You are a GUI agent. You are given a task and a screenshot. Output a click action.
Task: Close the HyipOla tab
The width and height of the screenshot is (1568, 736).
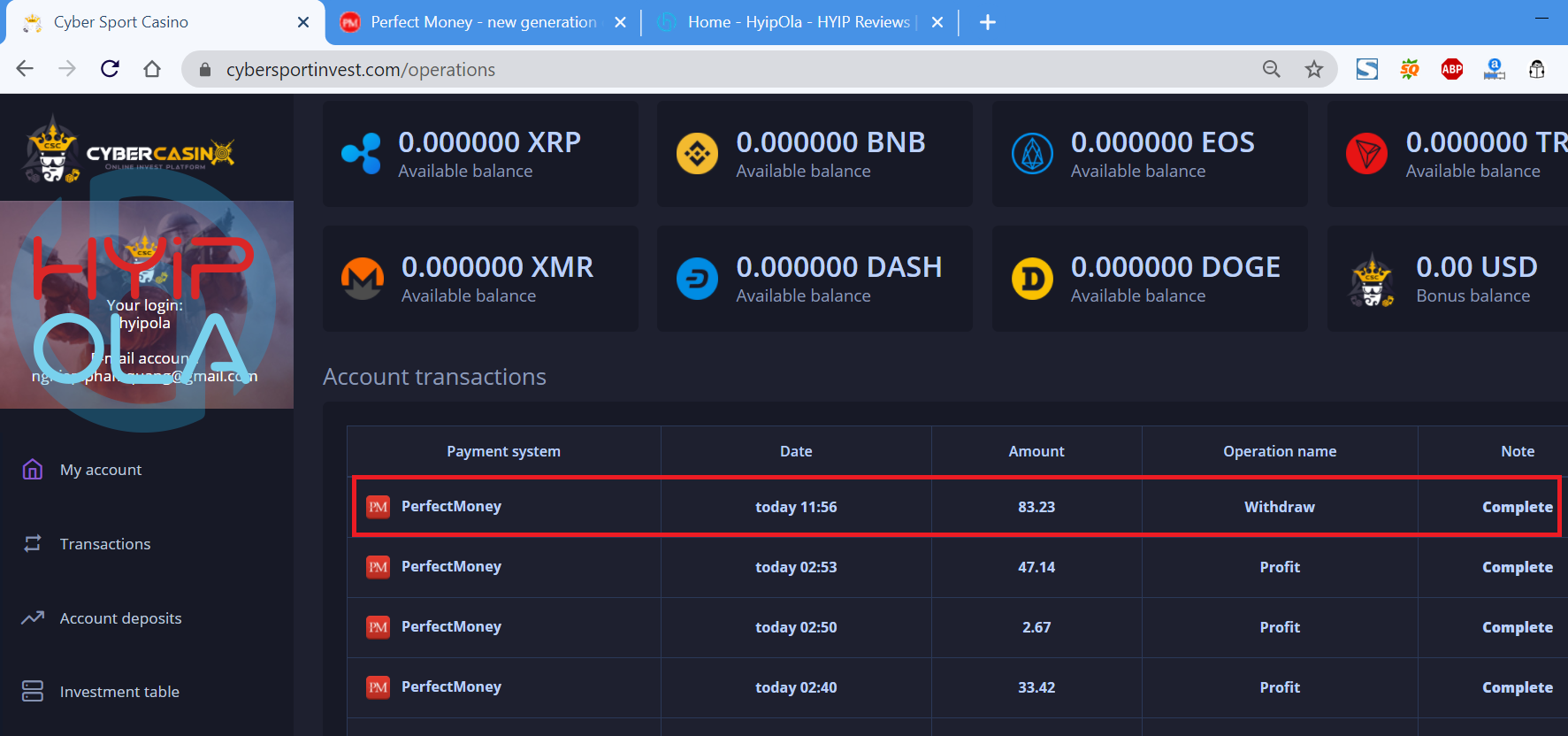point(937,22)
